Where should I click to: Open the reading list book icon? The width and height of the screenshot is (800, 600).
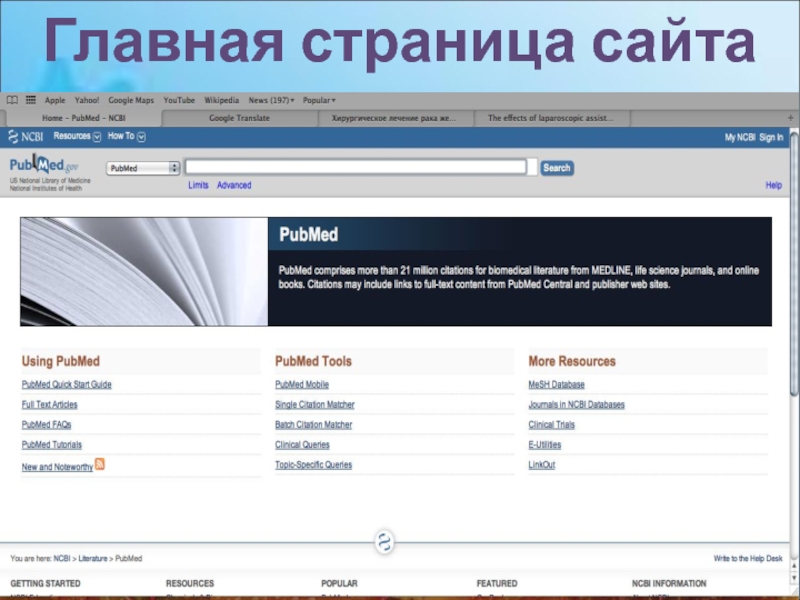[x=12, y=100]
